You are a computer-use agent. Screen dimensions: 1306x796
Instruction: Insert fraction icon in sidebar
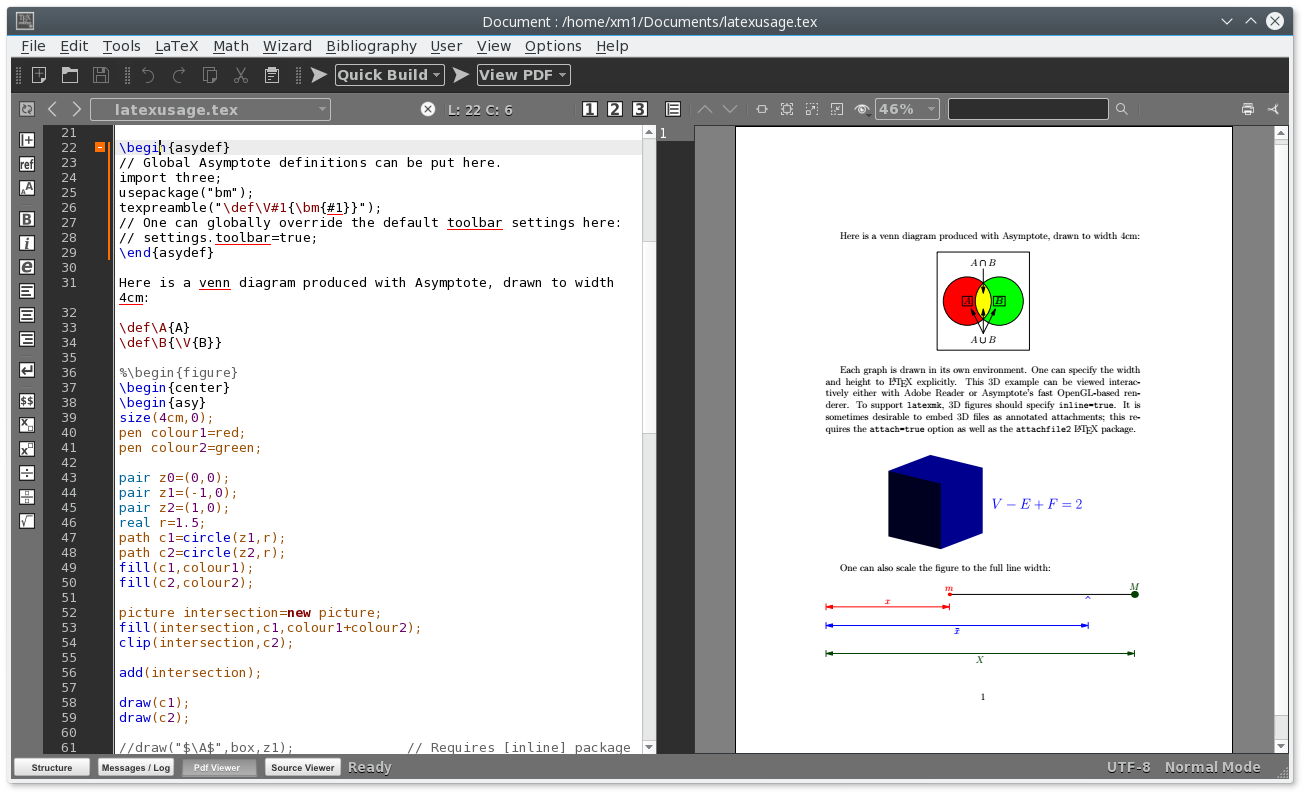[27, 473]
